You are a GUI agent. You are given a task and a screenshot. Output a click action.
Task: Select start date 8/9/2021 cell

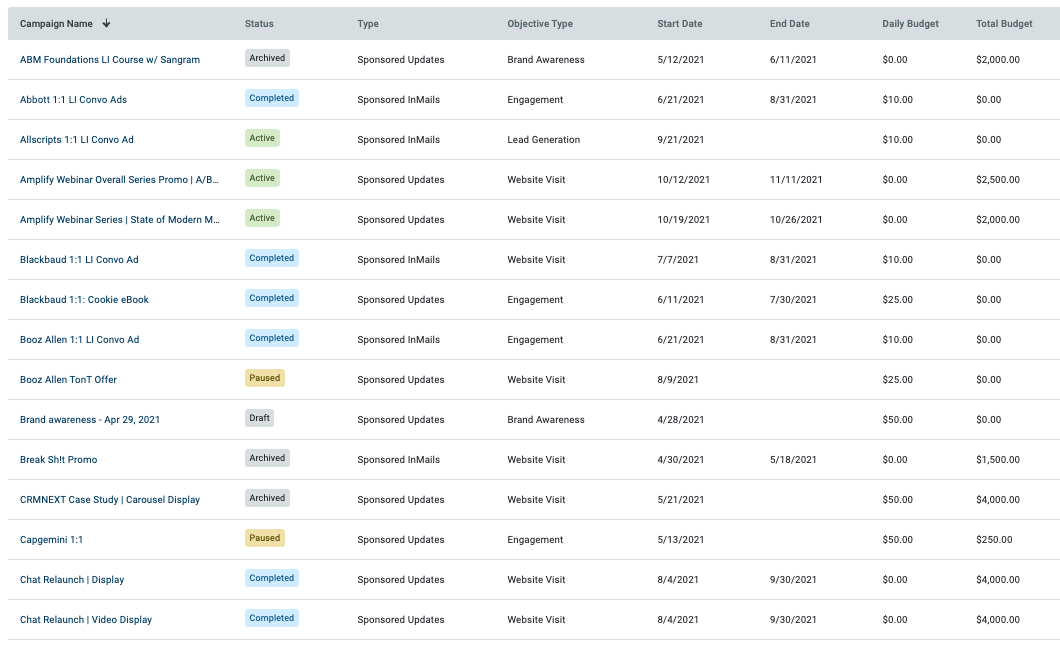pos(677,379)
